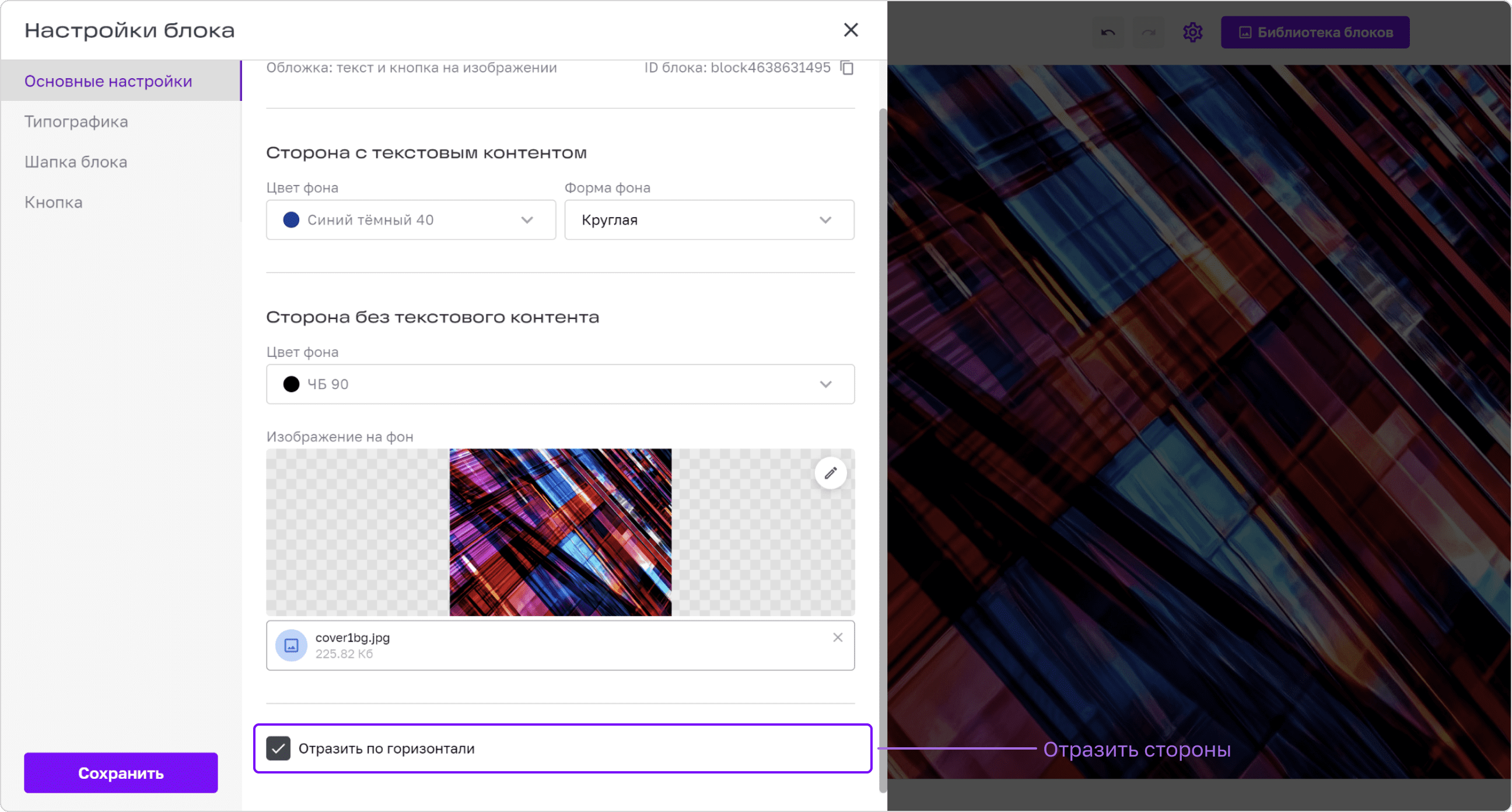Click the Обложка: текст и кнопка на изображении description
This screenshot has height=812, width=1512.
[x=411, y=68]
